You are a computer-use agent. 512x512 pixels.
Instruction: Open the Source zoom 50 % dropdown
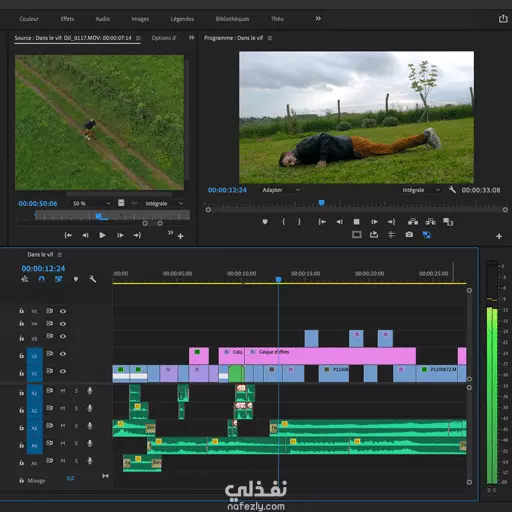(91, 203)
